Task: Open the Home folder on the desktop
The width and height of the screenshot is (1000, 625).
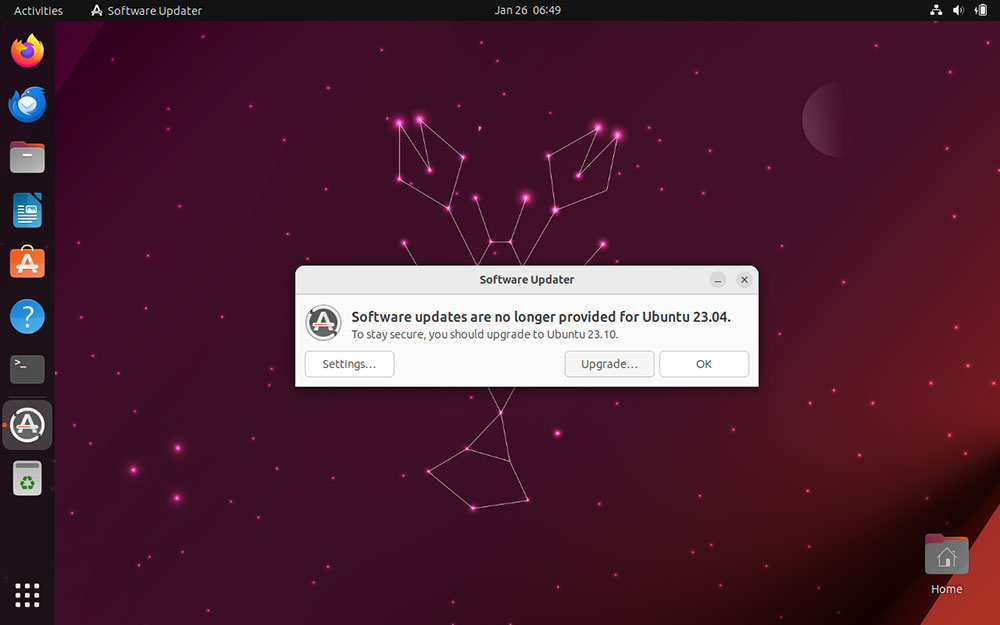Action: pyautogui.click(x=946, y=553)
